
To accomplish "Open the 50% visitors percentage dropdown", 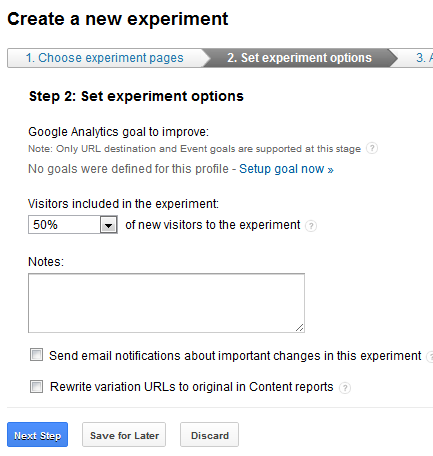I will pos(73,224).
